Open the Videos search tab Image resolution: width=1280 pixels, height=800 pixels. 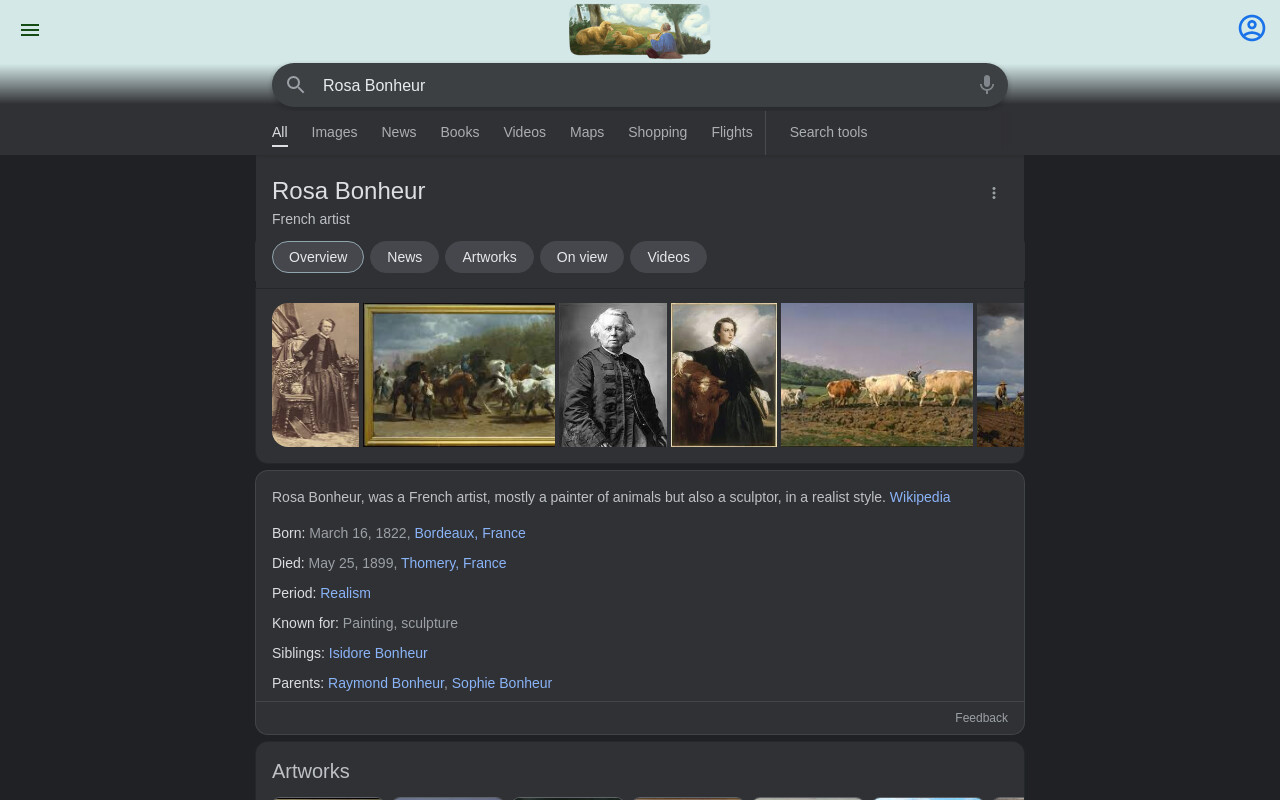click(x=525, y=132)
